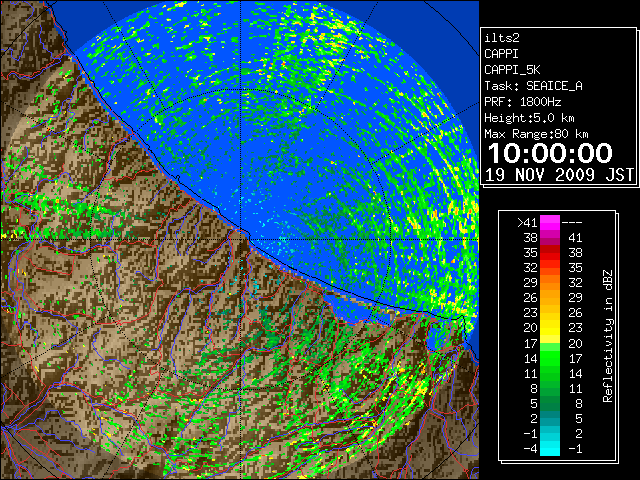Click the 10:00:00 timestamp
This screenshot has height=480, width=640.
click(550, 153)
